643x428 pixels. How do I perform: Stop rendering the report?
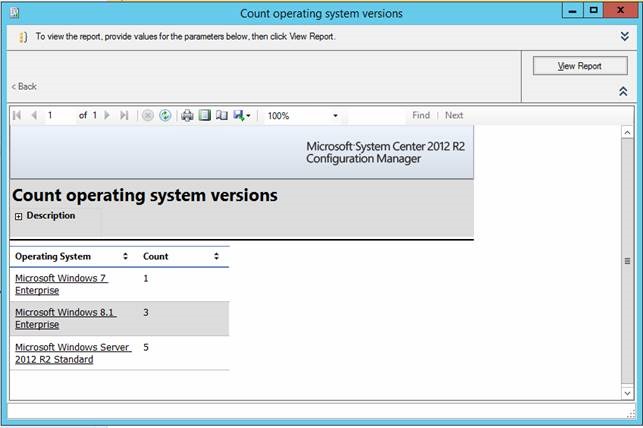[148, 116]
